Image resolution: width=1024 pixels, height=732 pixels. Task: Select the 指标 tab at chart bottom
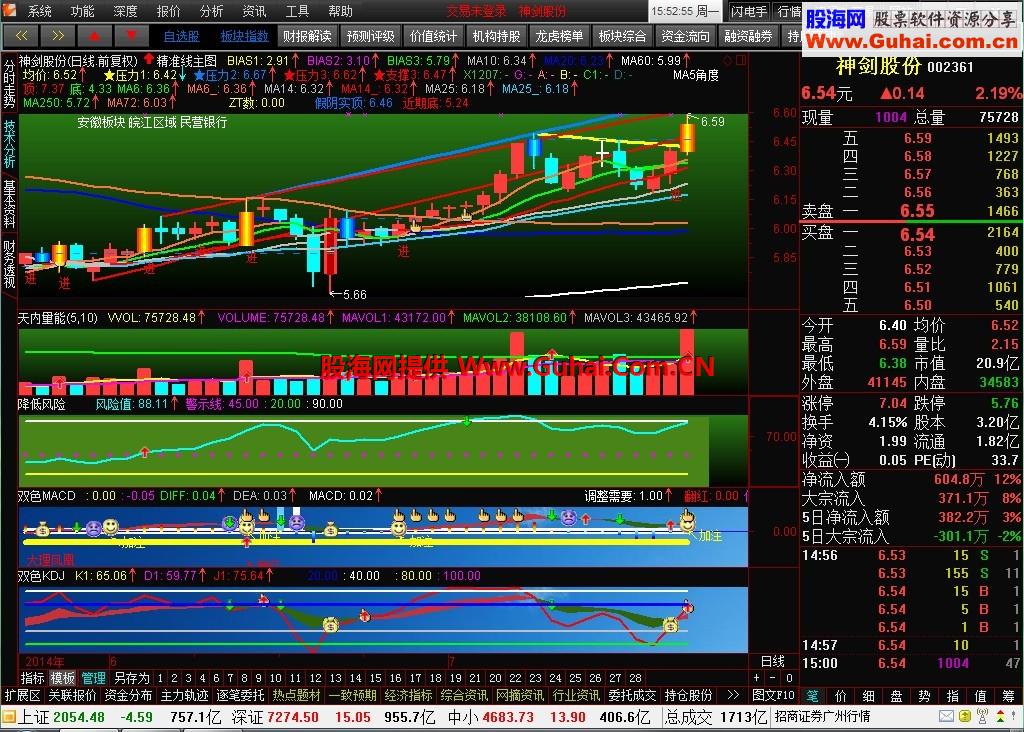point(32,678)
